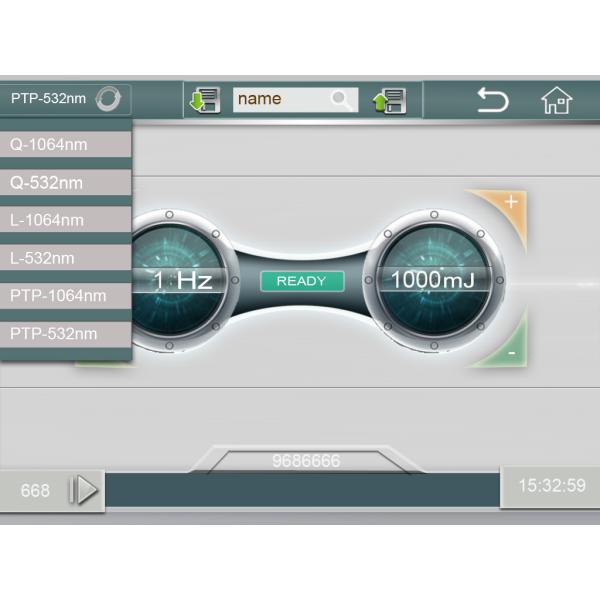This screenshot has width=600, height=600.
Task: Click the ring icon beside PTP-532nm
Action: (x=109, y=99)
